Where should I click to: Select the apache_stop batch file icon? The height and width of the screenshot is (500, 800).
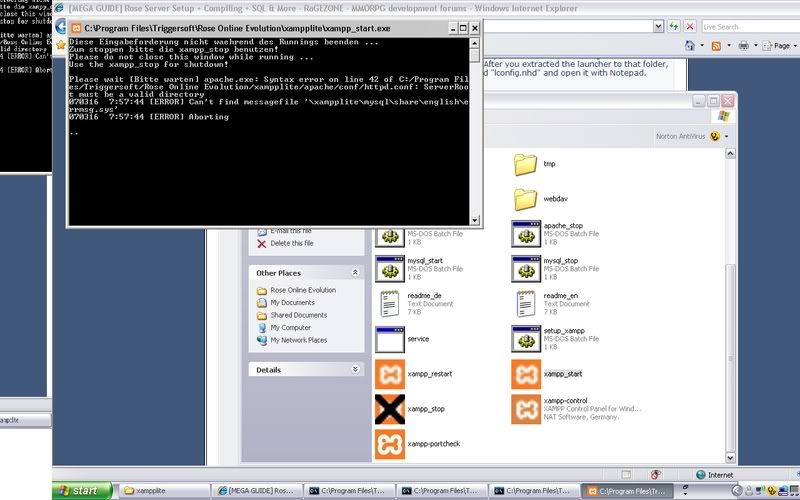coord(526,234)
